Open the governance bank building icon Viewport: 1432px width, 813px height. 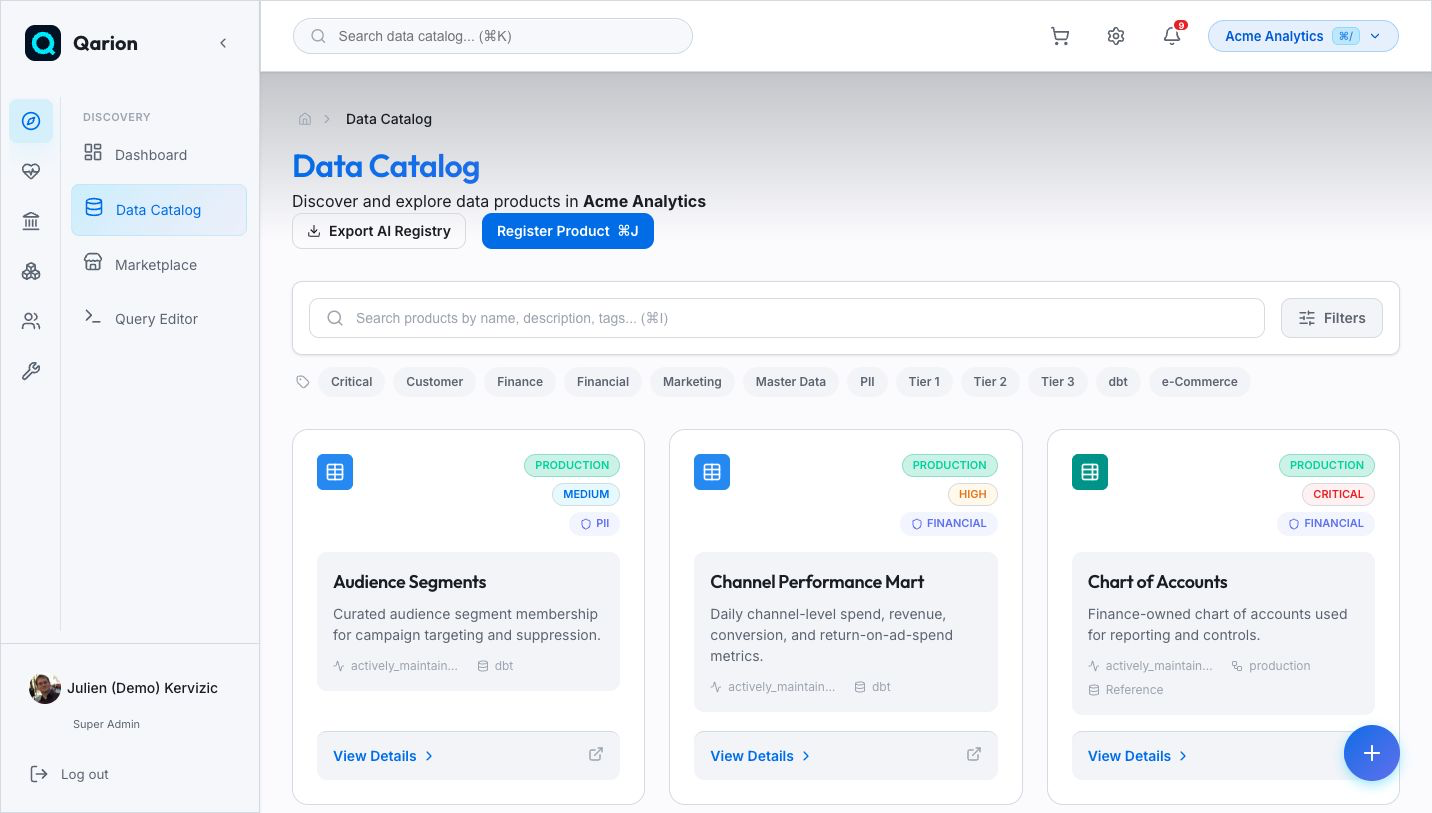(x=31, y=221)
